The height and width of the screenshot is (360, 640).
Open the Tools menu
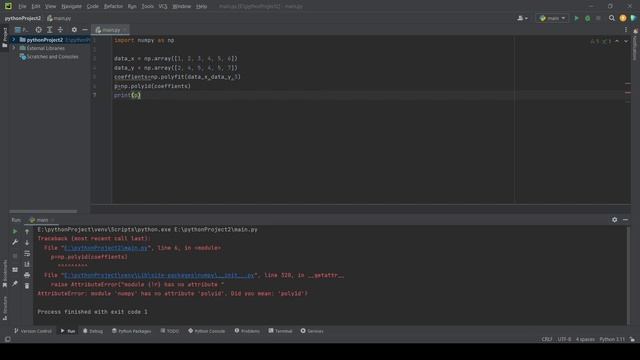pos(147,7)
